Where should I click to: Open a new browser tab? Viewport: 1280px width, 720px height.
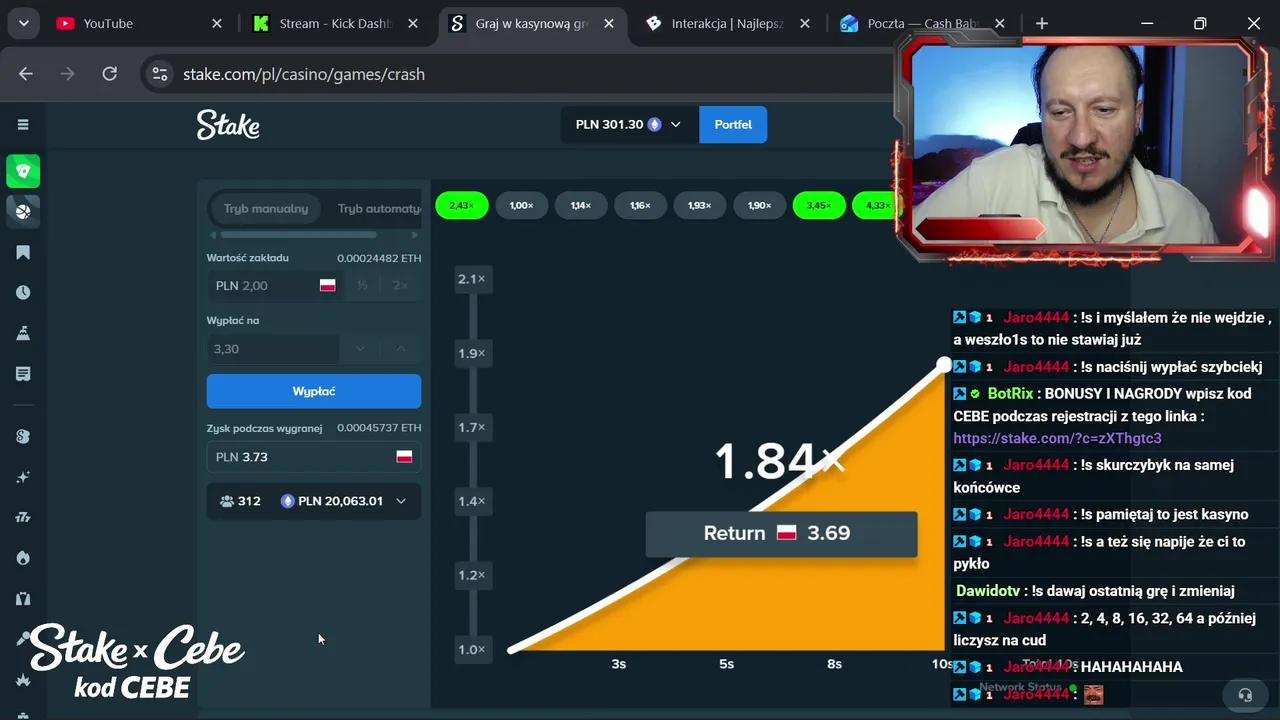pos(1042,23)
